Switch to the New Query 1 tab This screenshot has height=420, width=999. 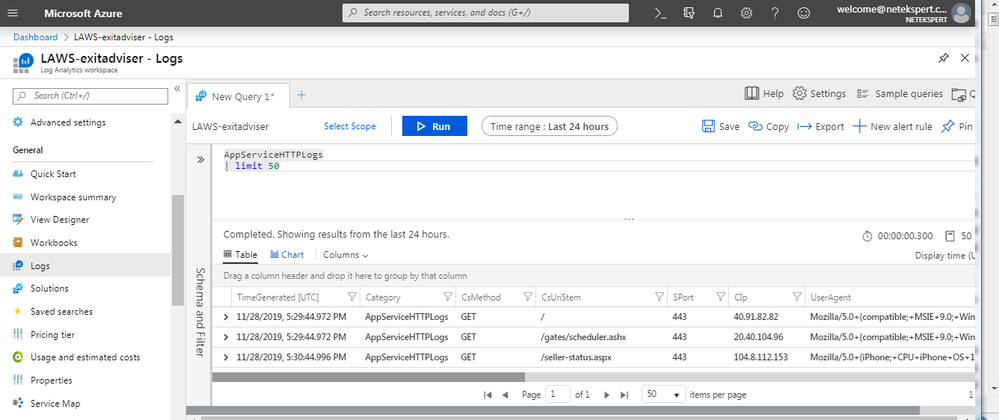[238, 96]
